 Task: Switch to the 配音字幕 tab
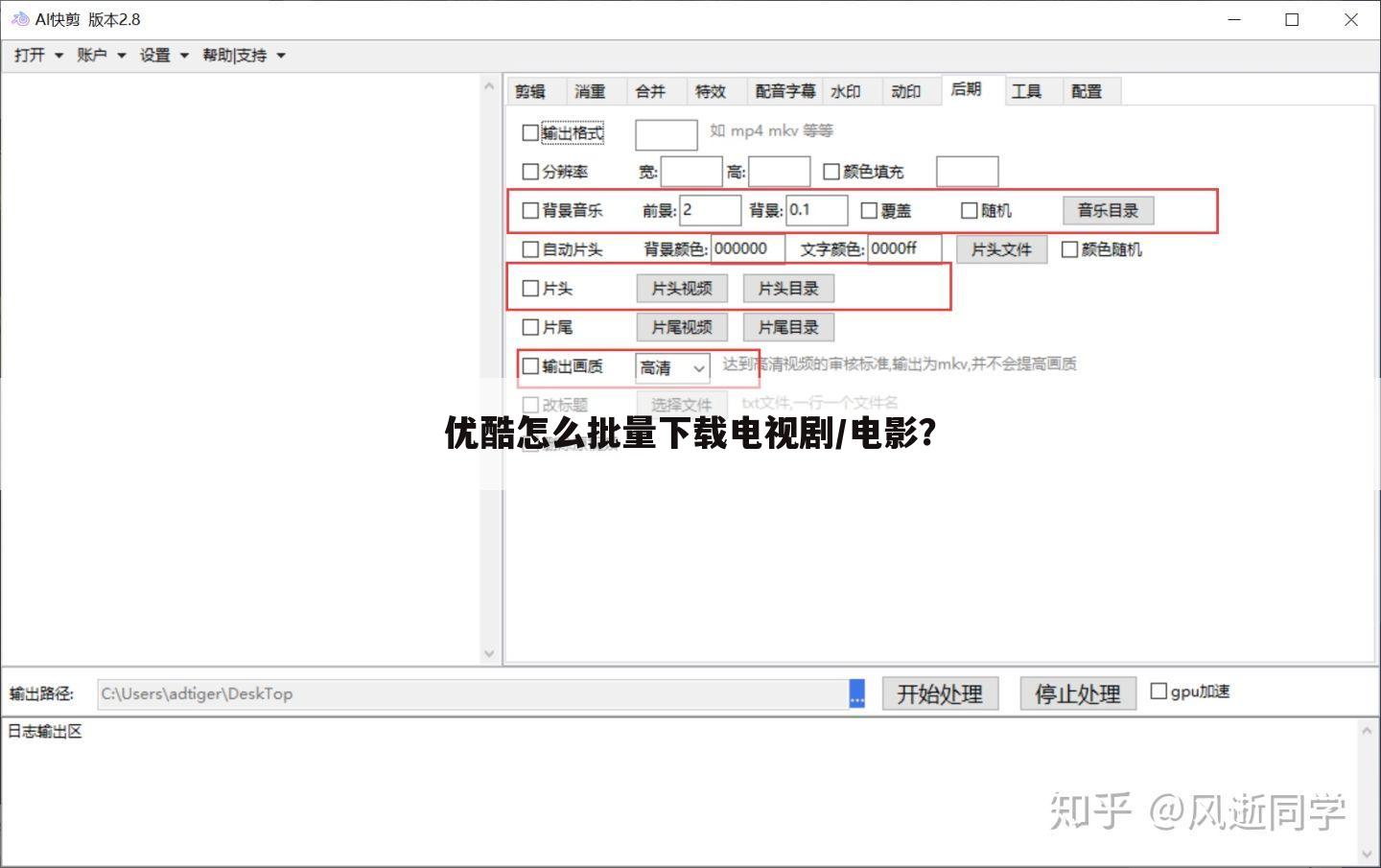(785, 91)
